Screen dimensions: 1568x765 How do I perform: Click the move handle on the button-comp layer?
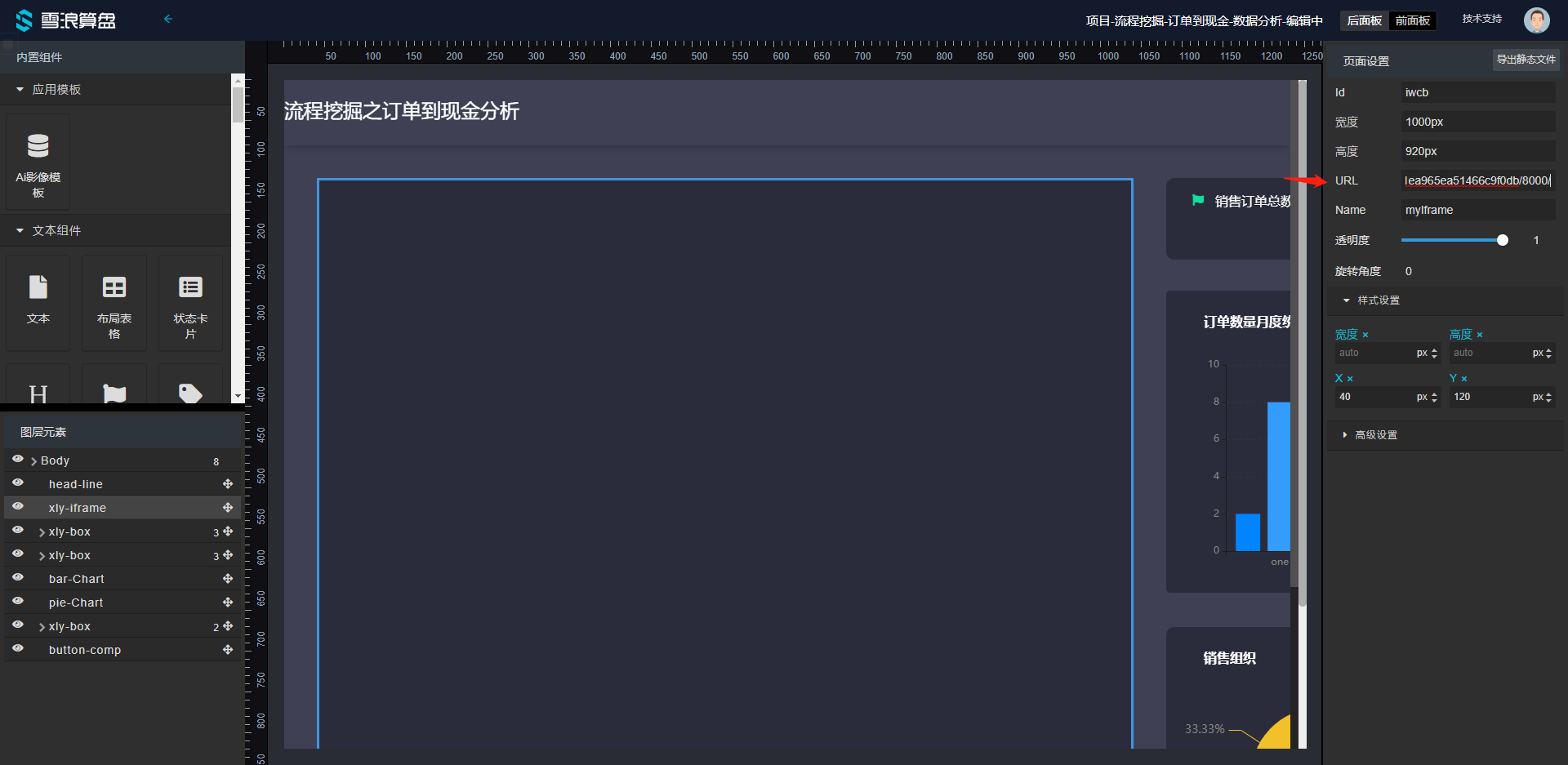point(228,650)
